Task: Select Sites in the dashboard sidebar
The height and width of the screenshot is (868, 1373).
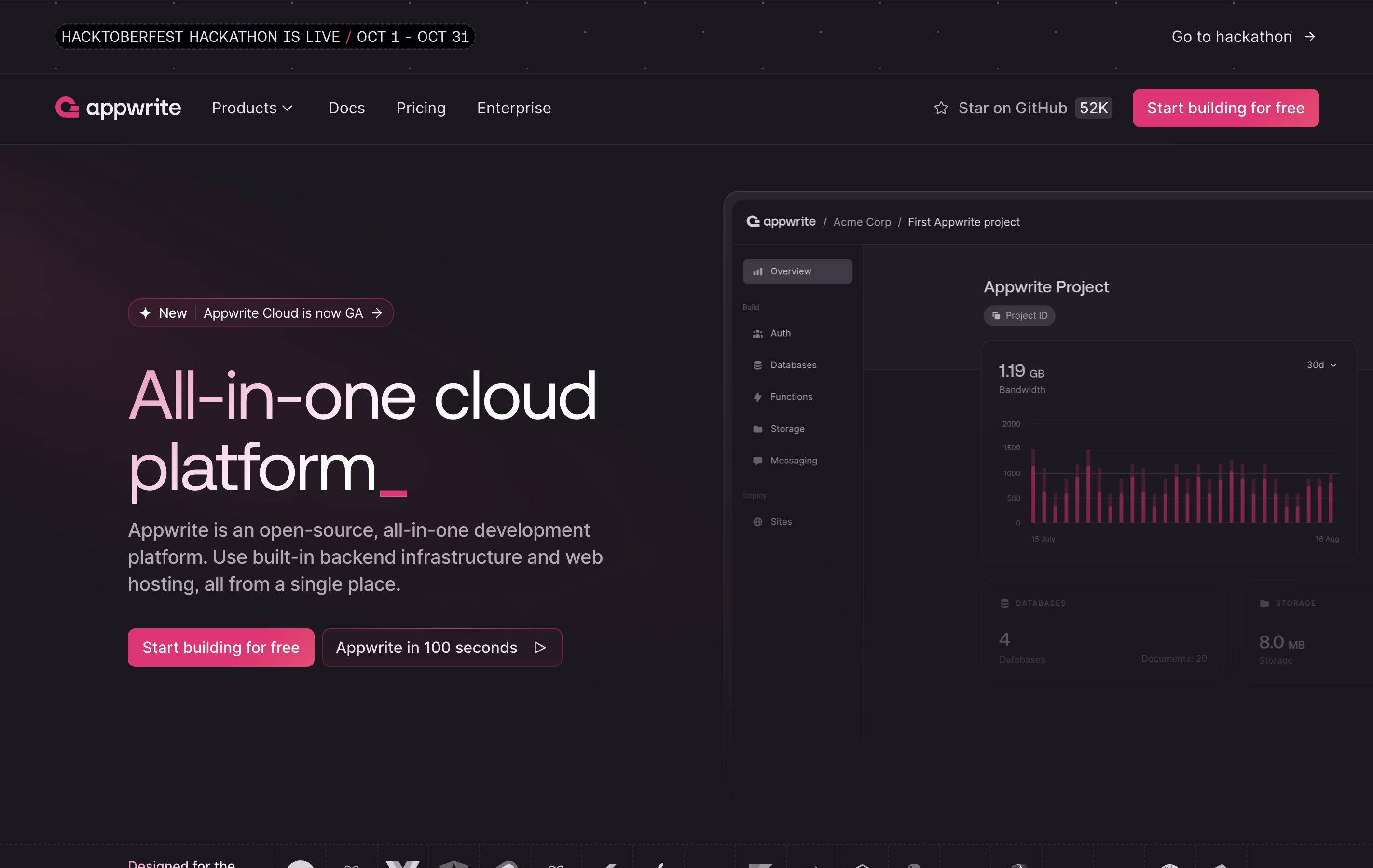Action: coord(797,522)
